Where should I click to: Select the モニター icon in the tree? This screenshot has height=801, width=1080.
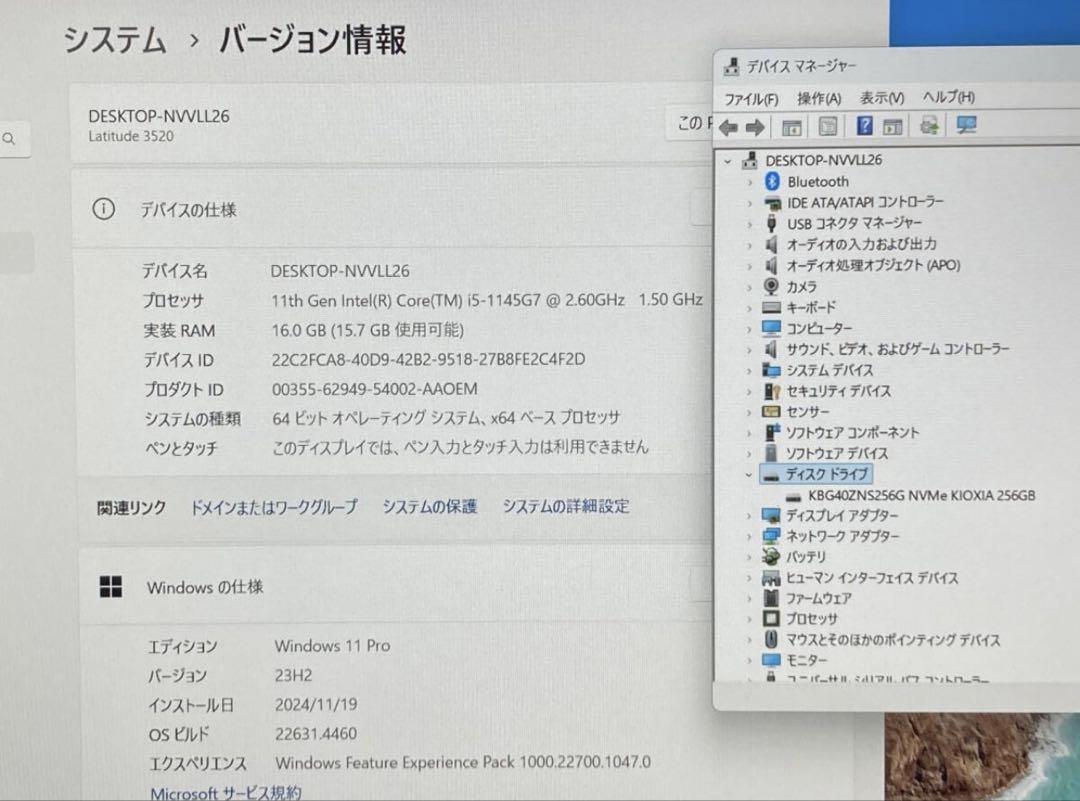tap(771, 660)
